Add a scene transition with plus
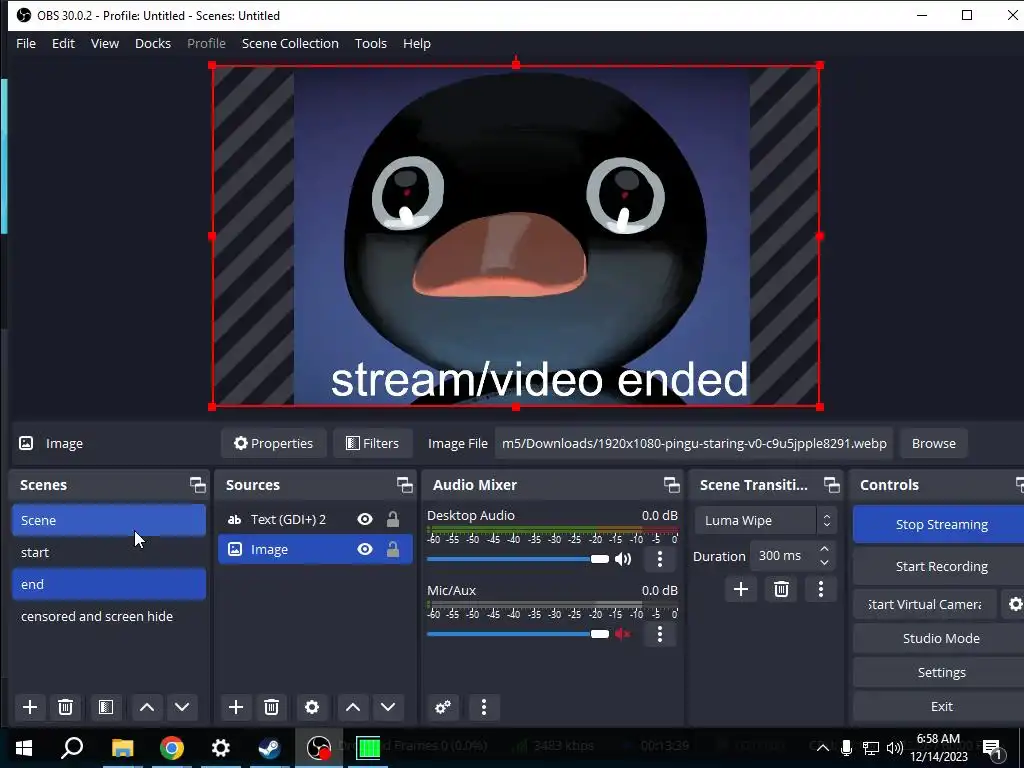Screen dimensions: 1024x768 741,589
